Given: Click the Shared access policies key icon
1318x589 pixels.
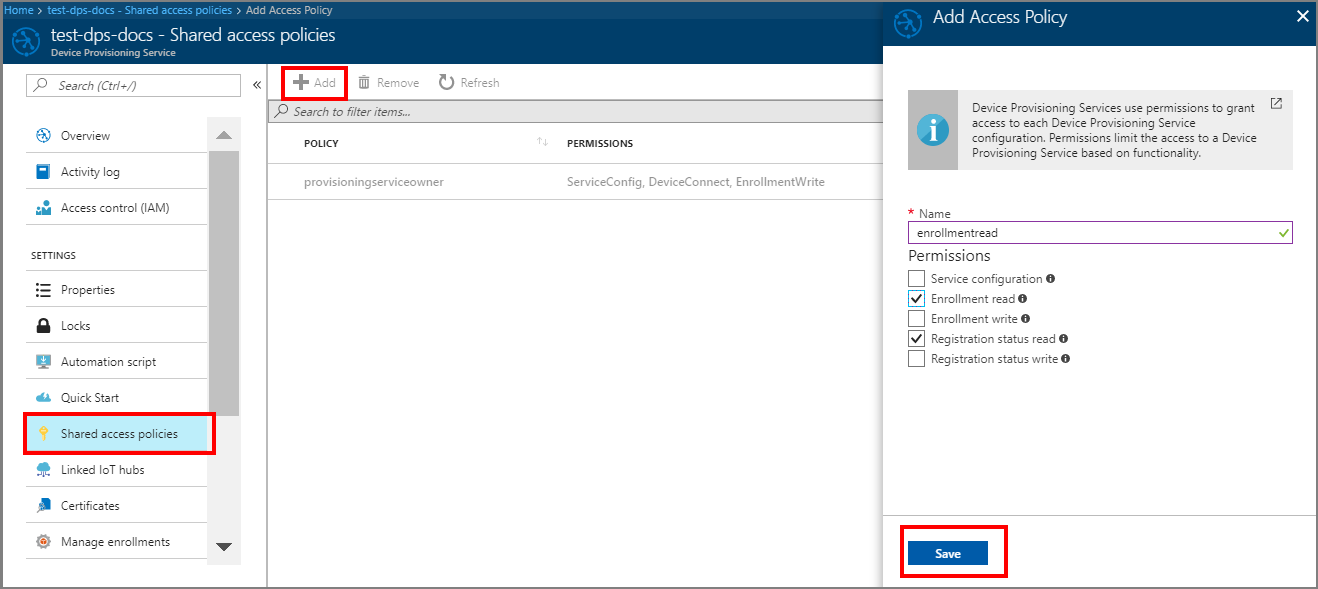Looking at the screenshot, I should [x=43, y=434].
